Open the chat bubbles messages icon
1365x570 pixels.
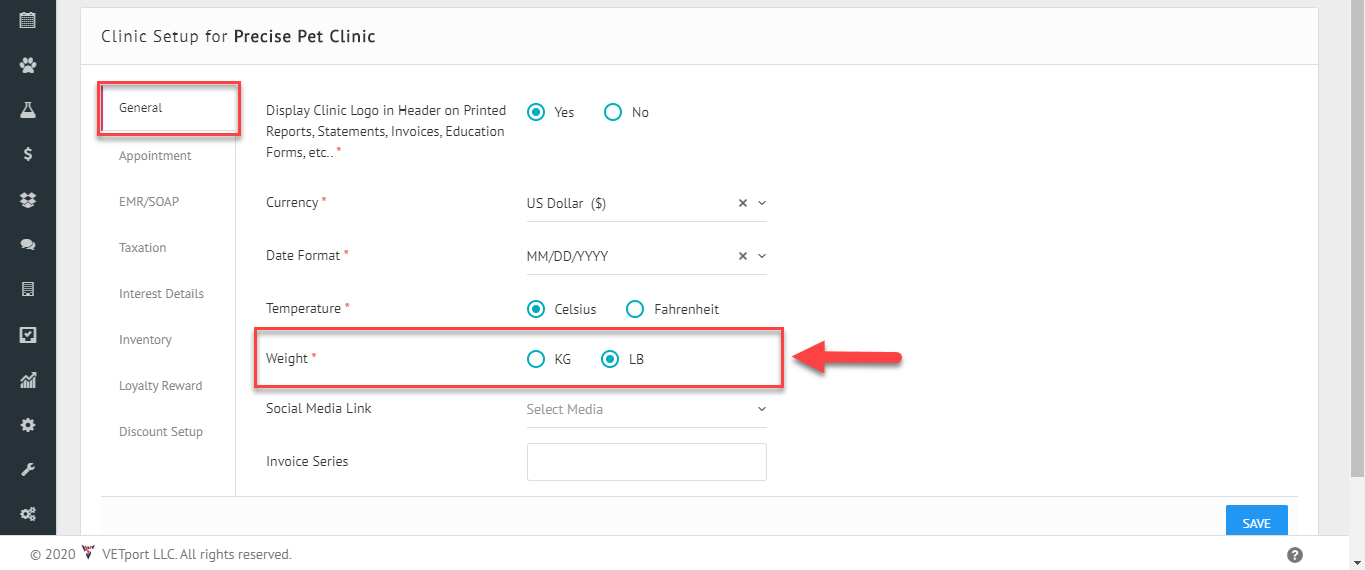(28, 244)
